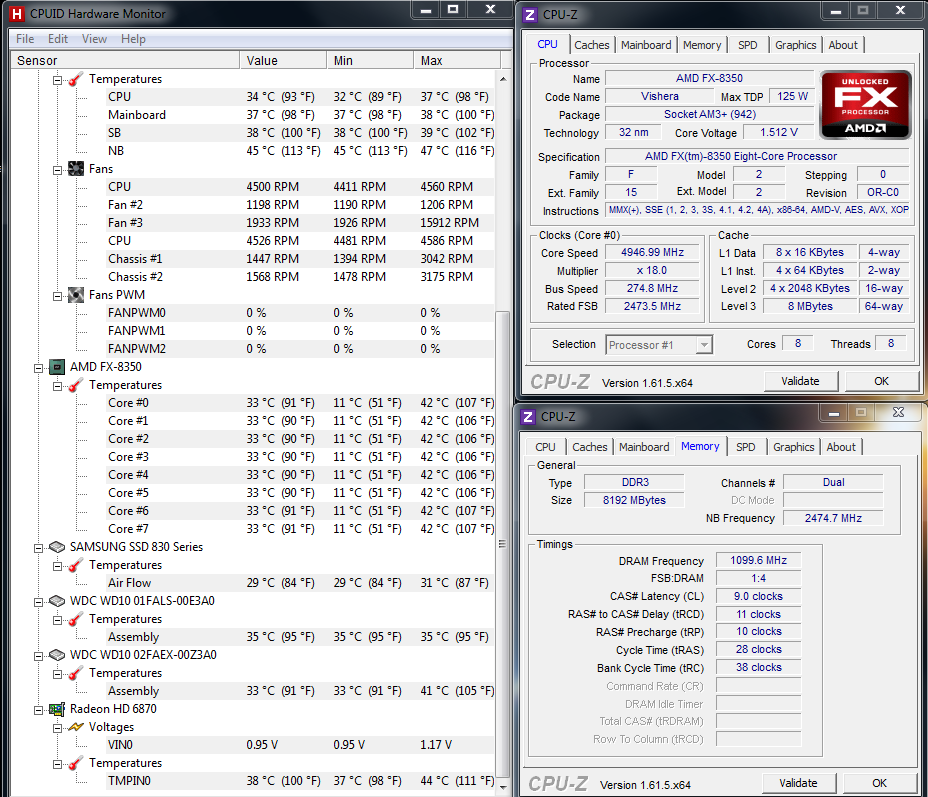Click Validate in the top CPU-Z window
Viewport: 928px width, 797px height.
(800, 382)
